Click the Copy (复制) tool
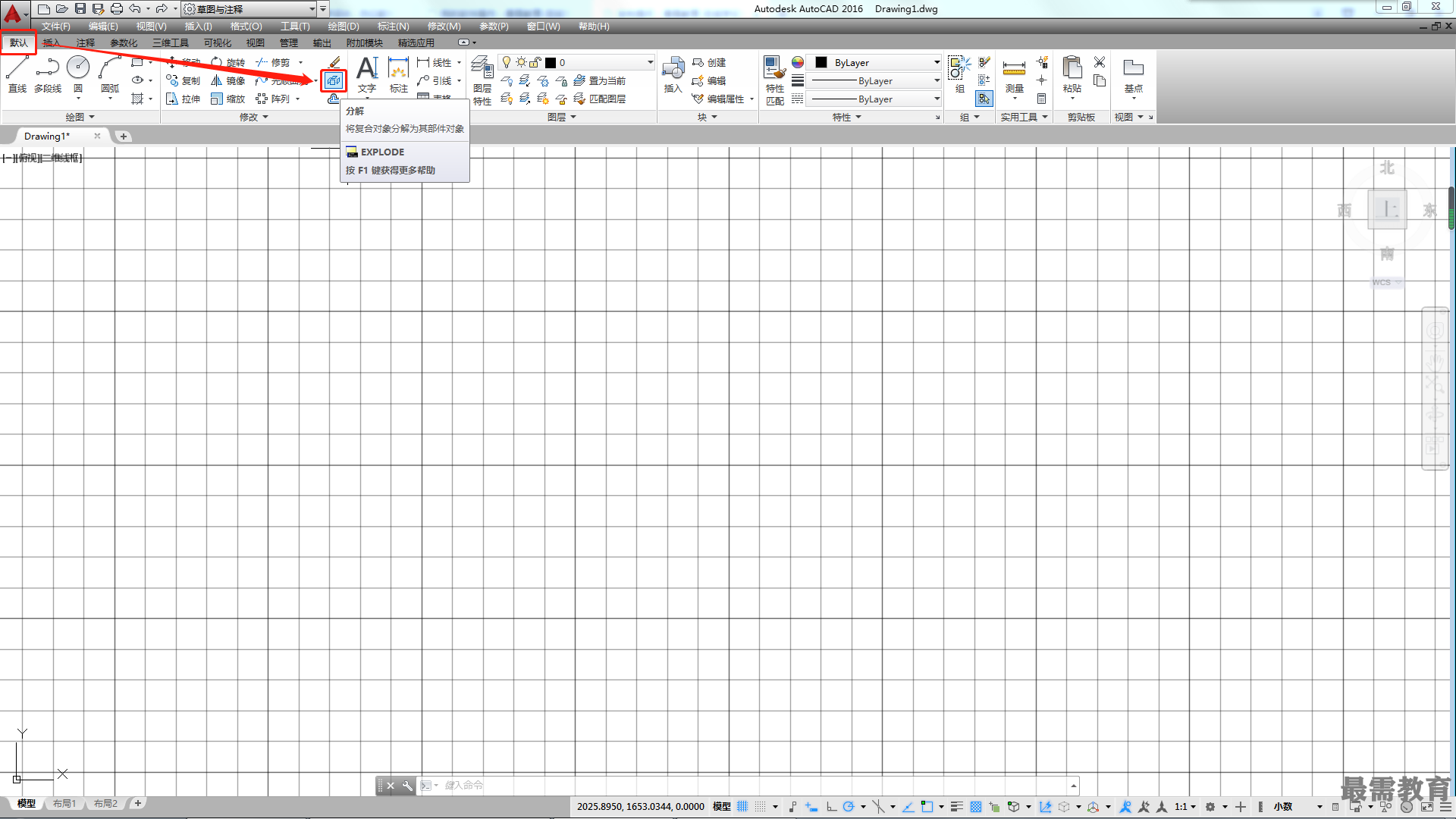 tap(184, 80)
